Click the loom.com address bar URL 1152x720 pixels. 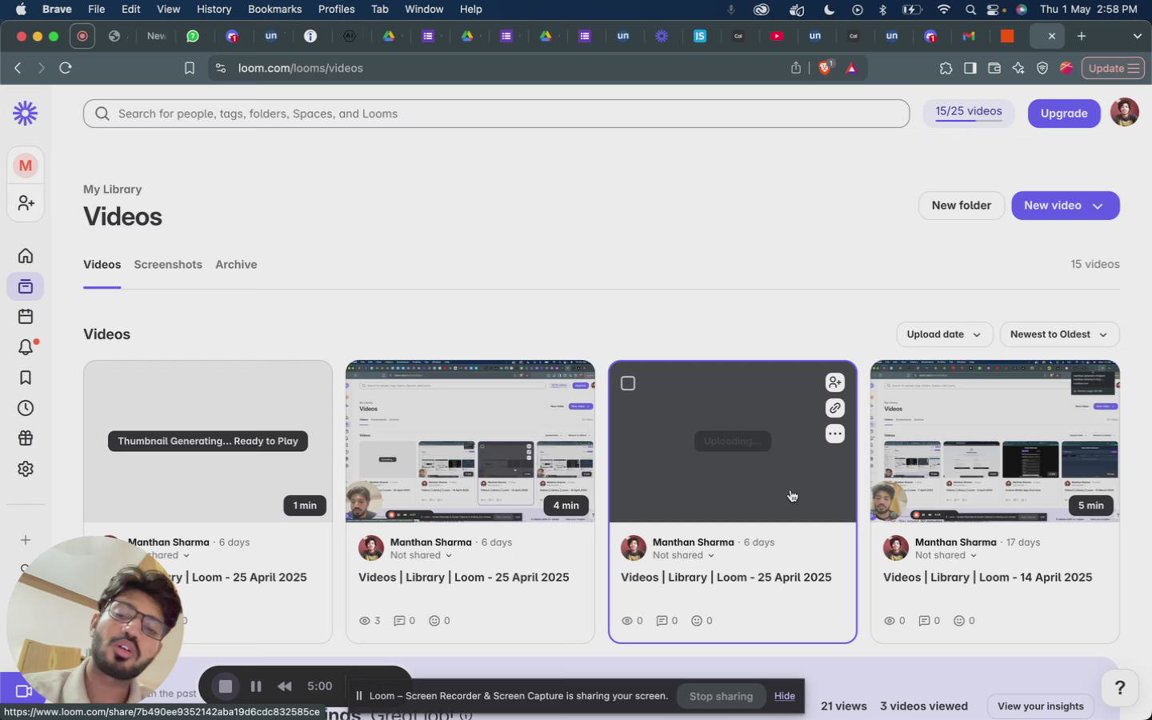(x=300, y=68)
